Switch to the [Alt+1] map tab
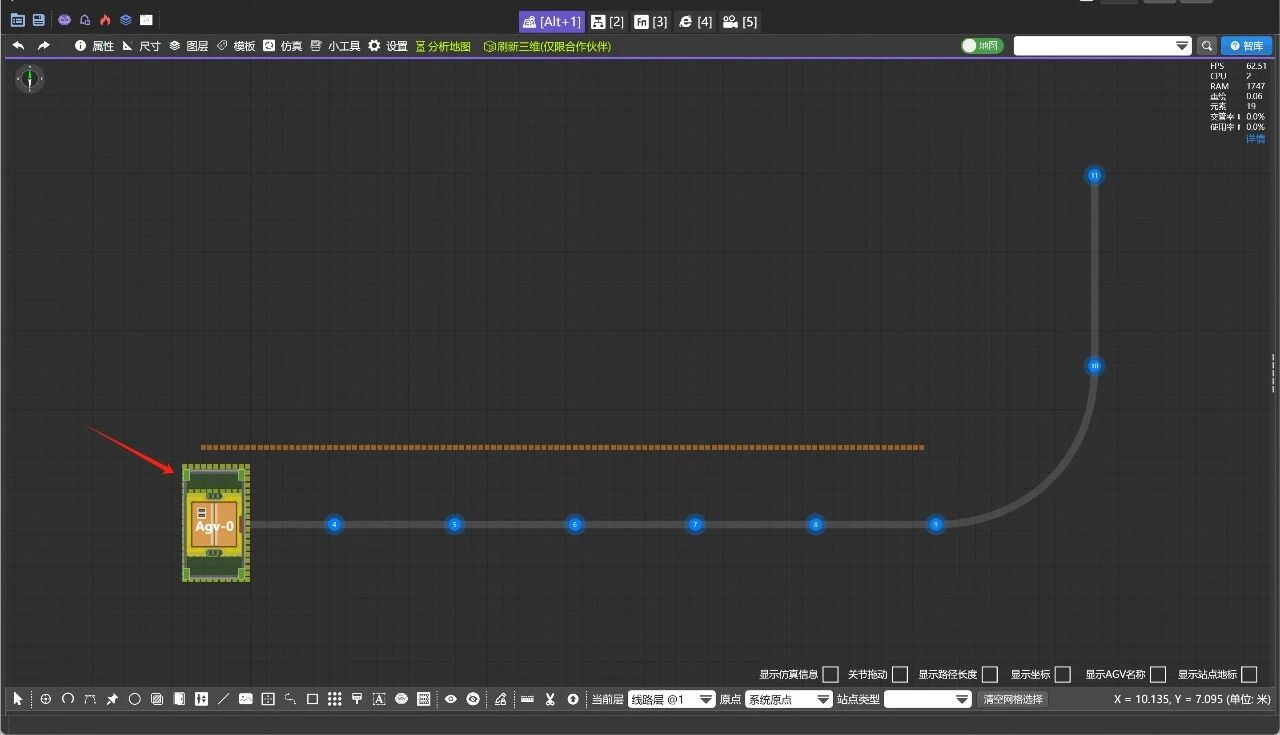Image resolution: width=1280 pixels, height=735 pixels. pyautogui.click(x=551, y=21)
